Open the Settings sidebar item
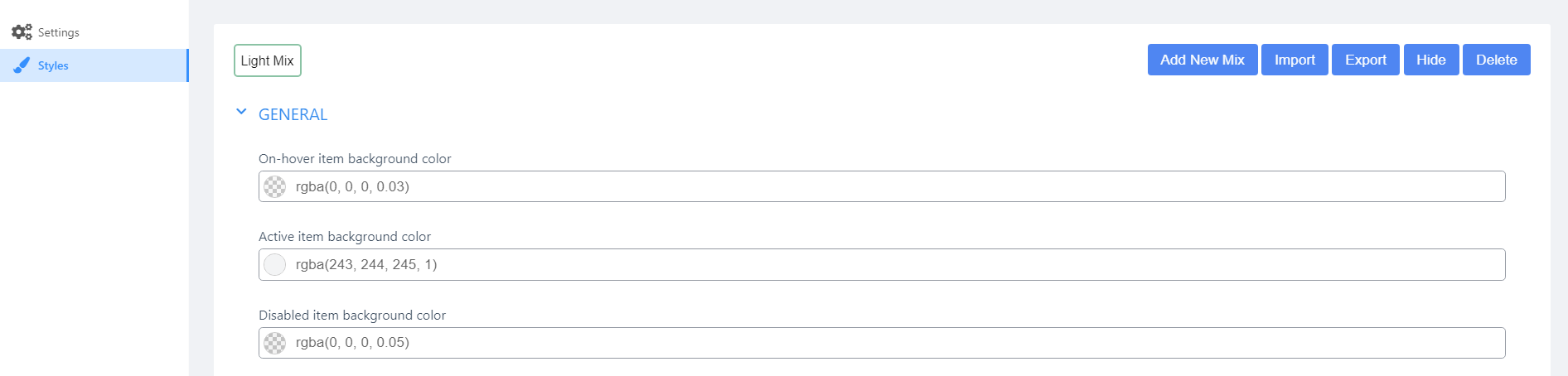The image size is (1568, 376). (x=58, y=32)
